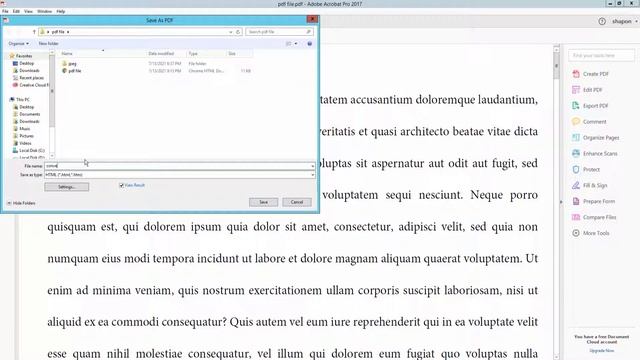Open the Export PDF tool

point(590,106)
